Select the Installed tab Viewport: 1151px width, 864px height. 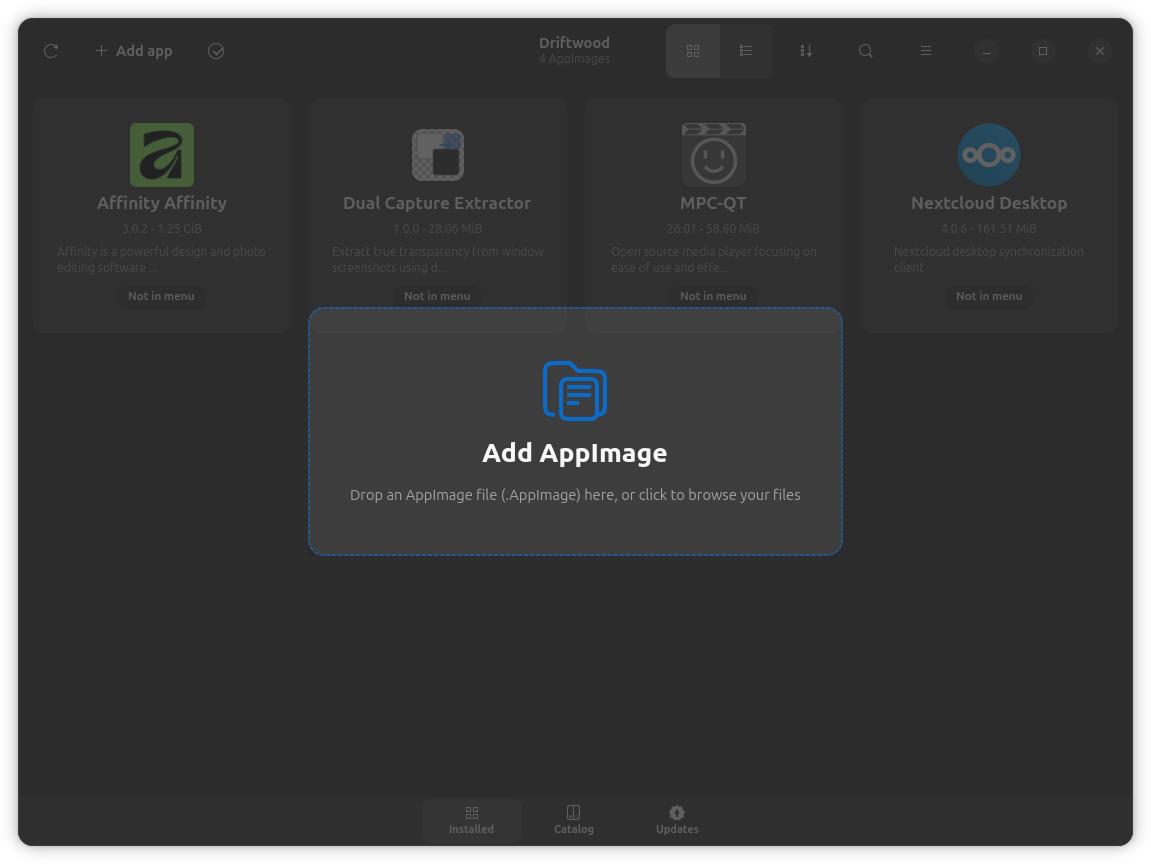[x=472, y=820]
